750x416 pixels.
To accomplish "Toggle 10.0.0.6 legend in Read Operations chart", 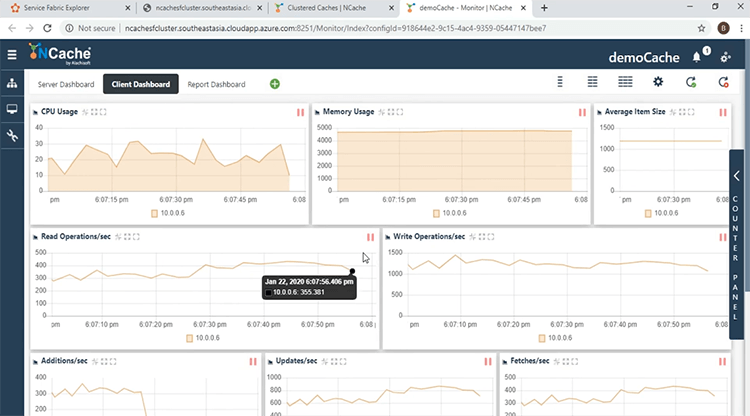I will pyautogui.click(x=203, y=338).
